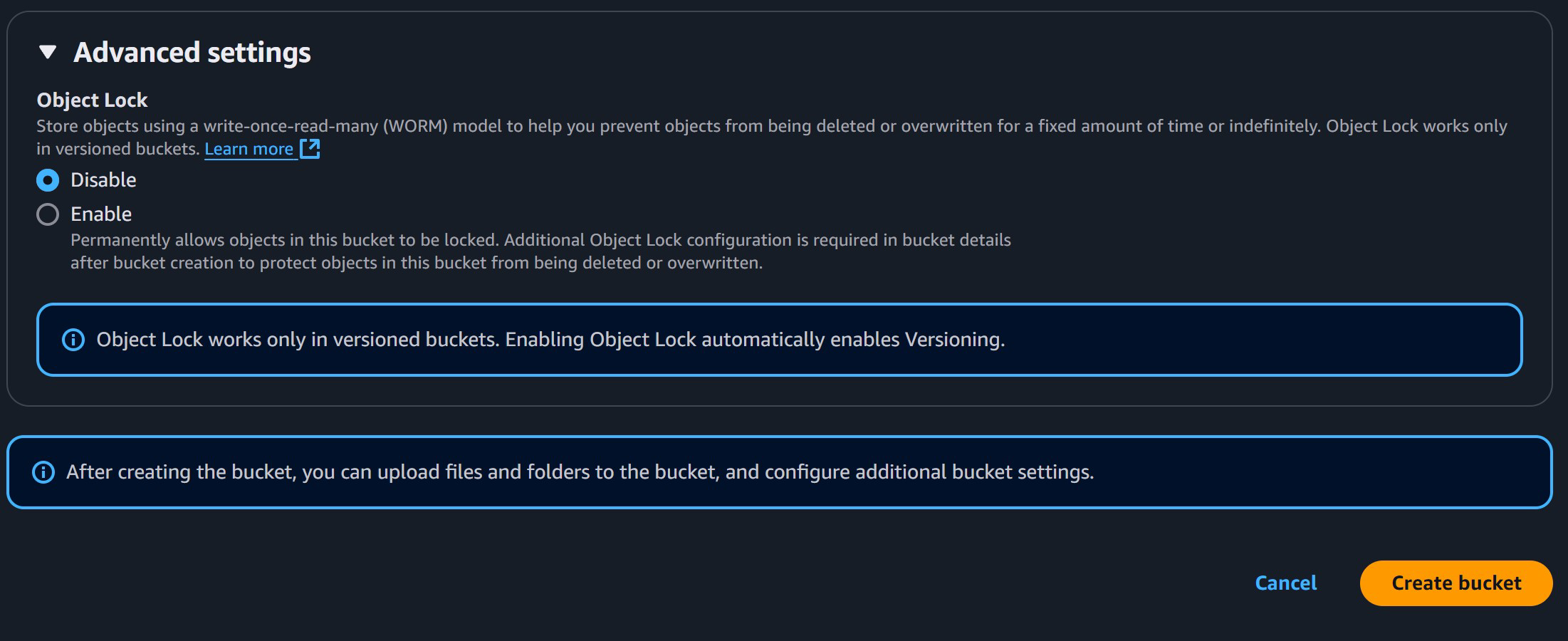Click the versioned buckets notice text

296,340
